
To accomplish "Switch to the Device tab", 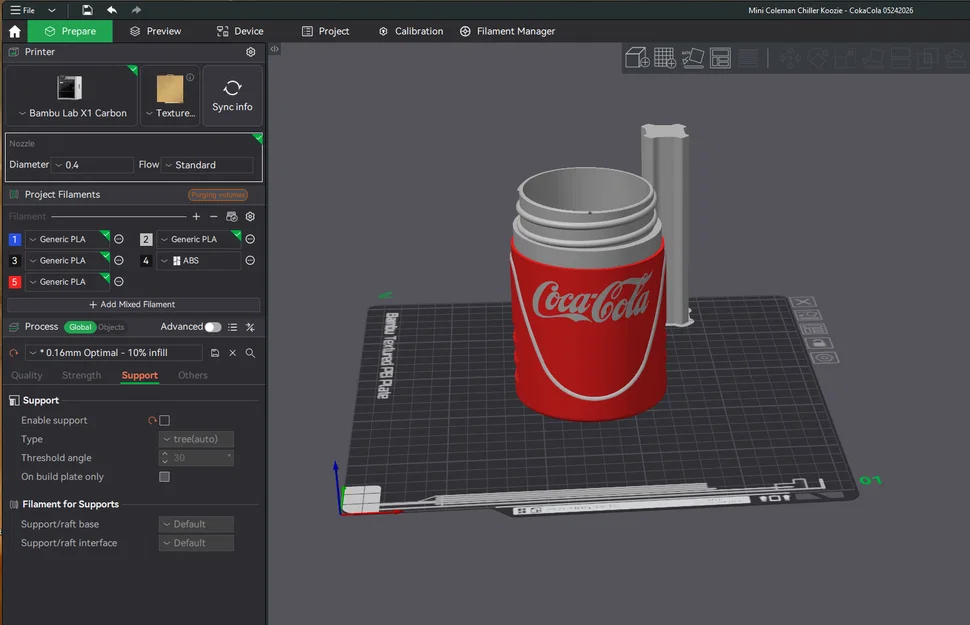I will (x=240, y=32).
